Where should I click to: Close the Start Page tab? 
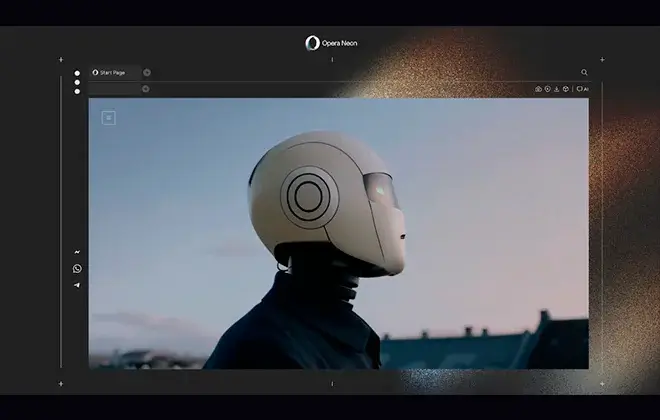coord(147,72)
